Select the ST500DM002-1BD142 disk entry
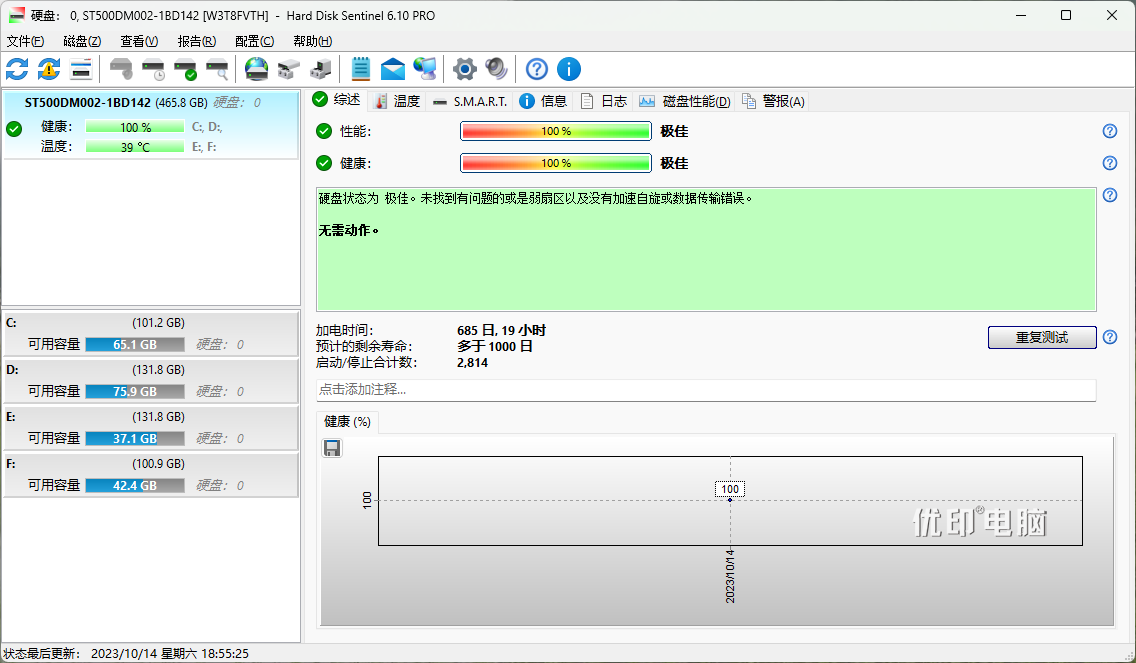 tap(151, 125)
